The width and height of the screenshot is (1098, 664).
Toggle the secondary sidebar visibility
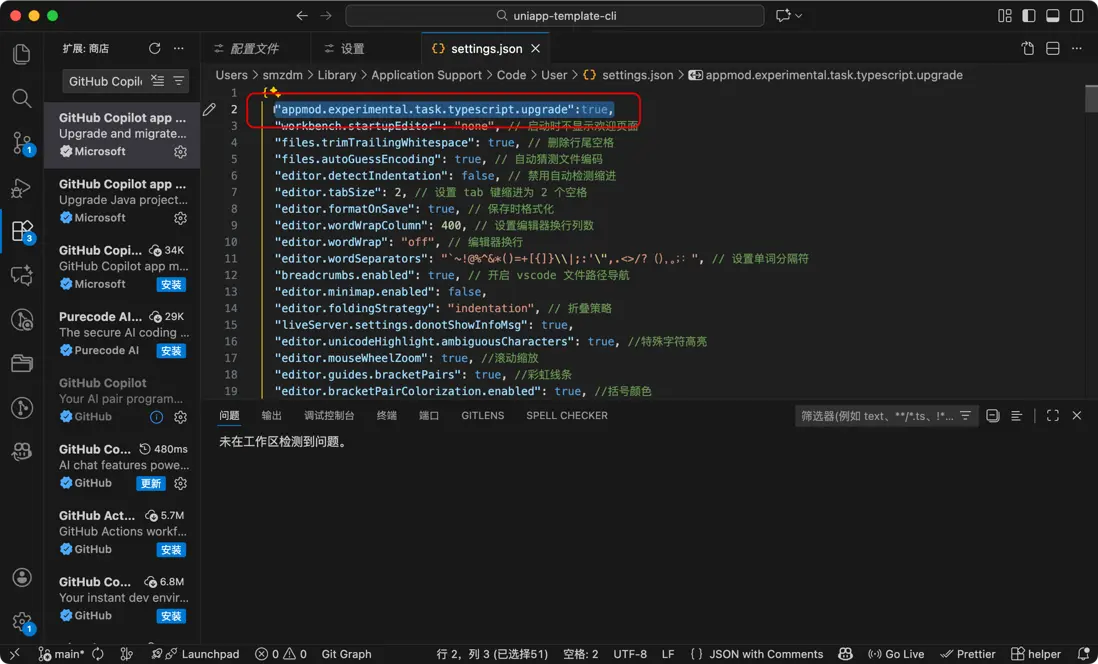[x=1077, y=16]
